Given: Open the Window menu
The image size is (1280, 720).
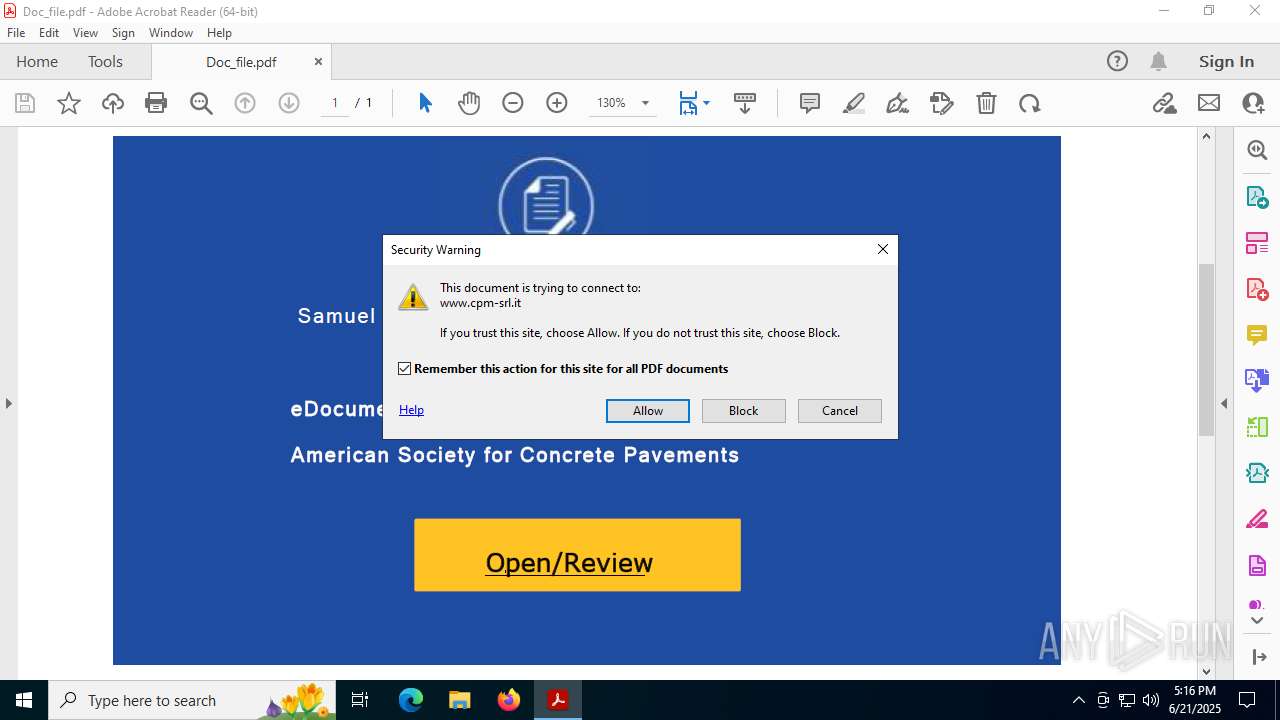Looking at the screenshot, I should (x=171, y=33).
